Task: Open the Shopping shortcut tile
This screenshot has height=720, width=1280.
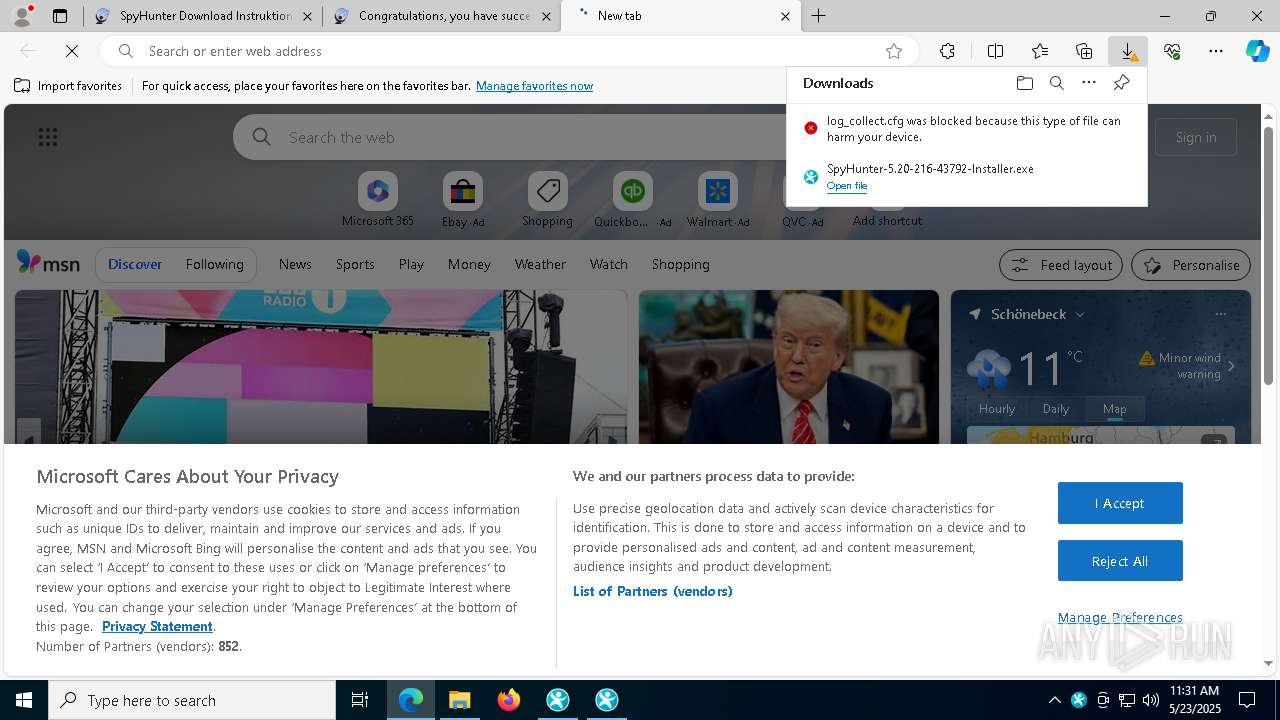Action: [547, 200]
